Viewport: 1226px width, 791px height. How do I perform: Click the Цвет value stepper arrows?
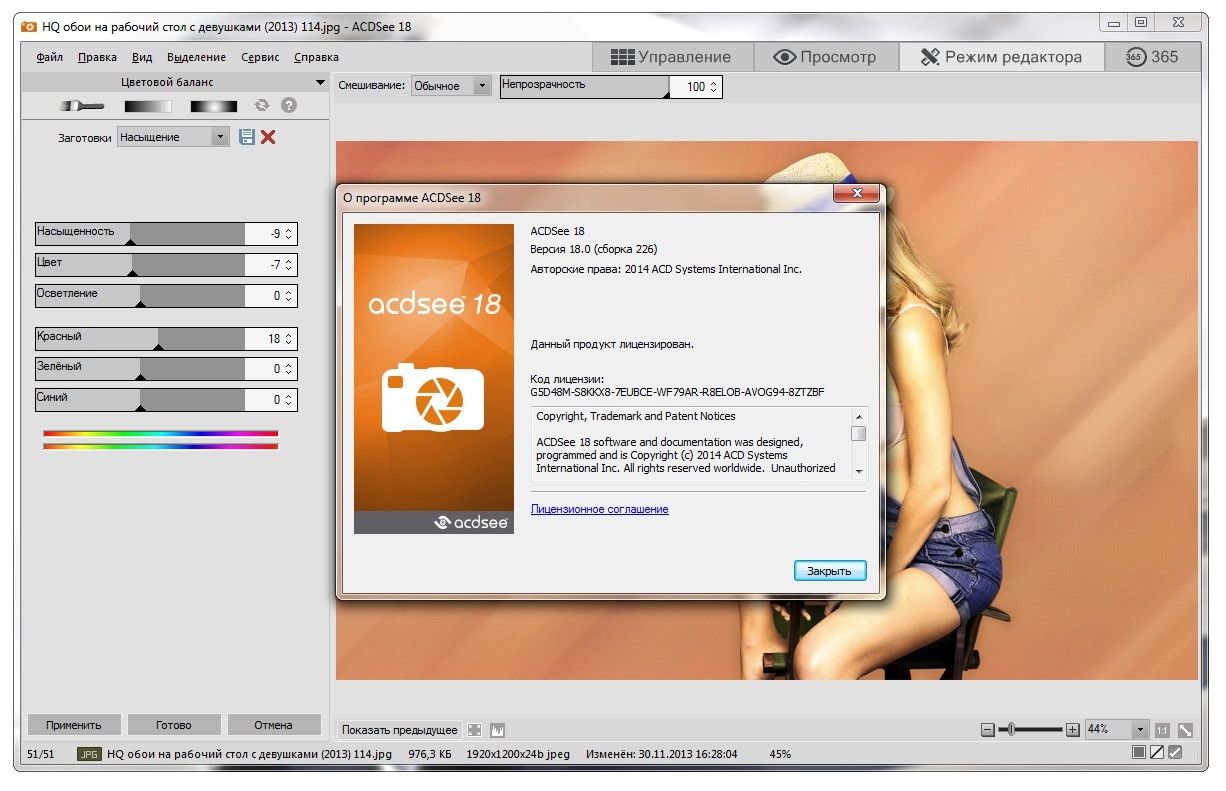[x=289, y=265]
